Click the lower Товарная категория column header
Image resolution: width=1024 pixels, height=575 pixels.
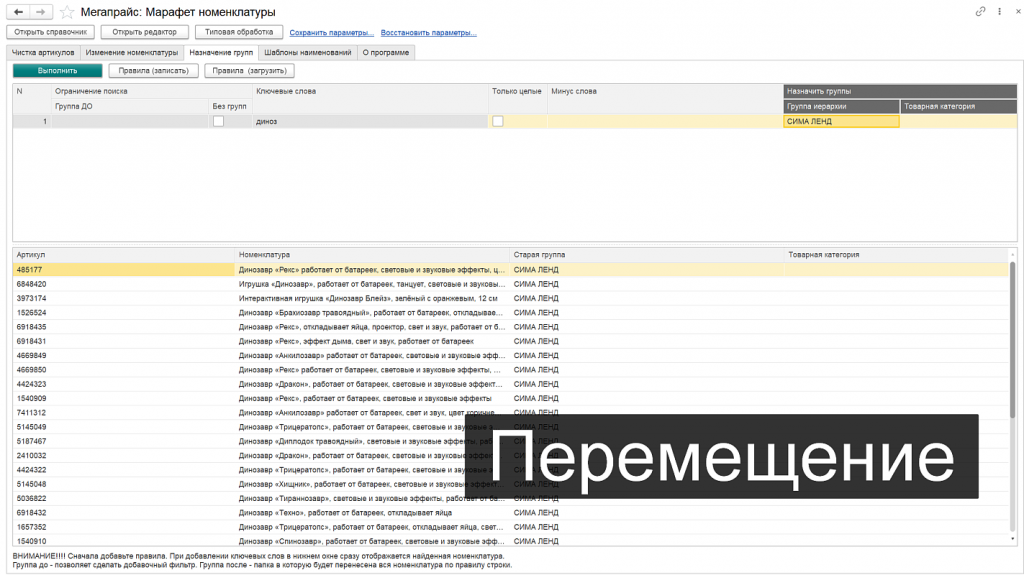coord(896,255)
